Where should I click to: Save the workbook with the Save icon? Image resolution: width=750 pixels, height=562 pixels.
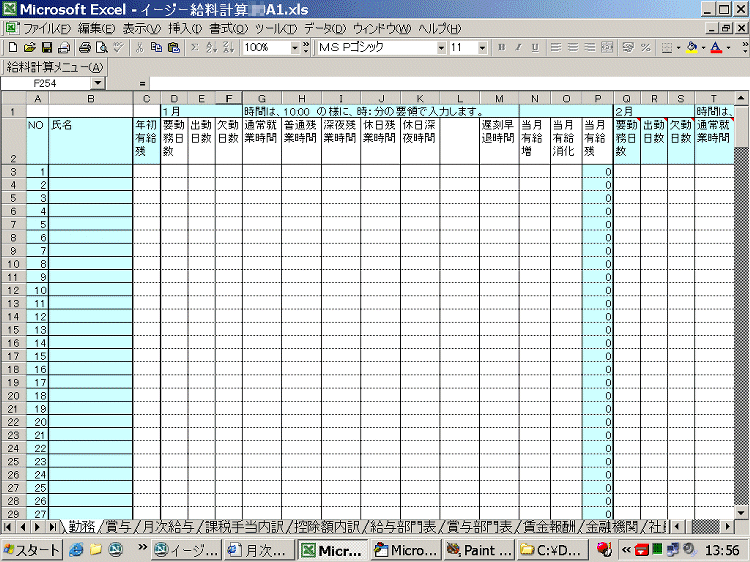[x=46, y=47]
